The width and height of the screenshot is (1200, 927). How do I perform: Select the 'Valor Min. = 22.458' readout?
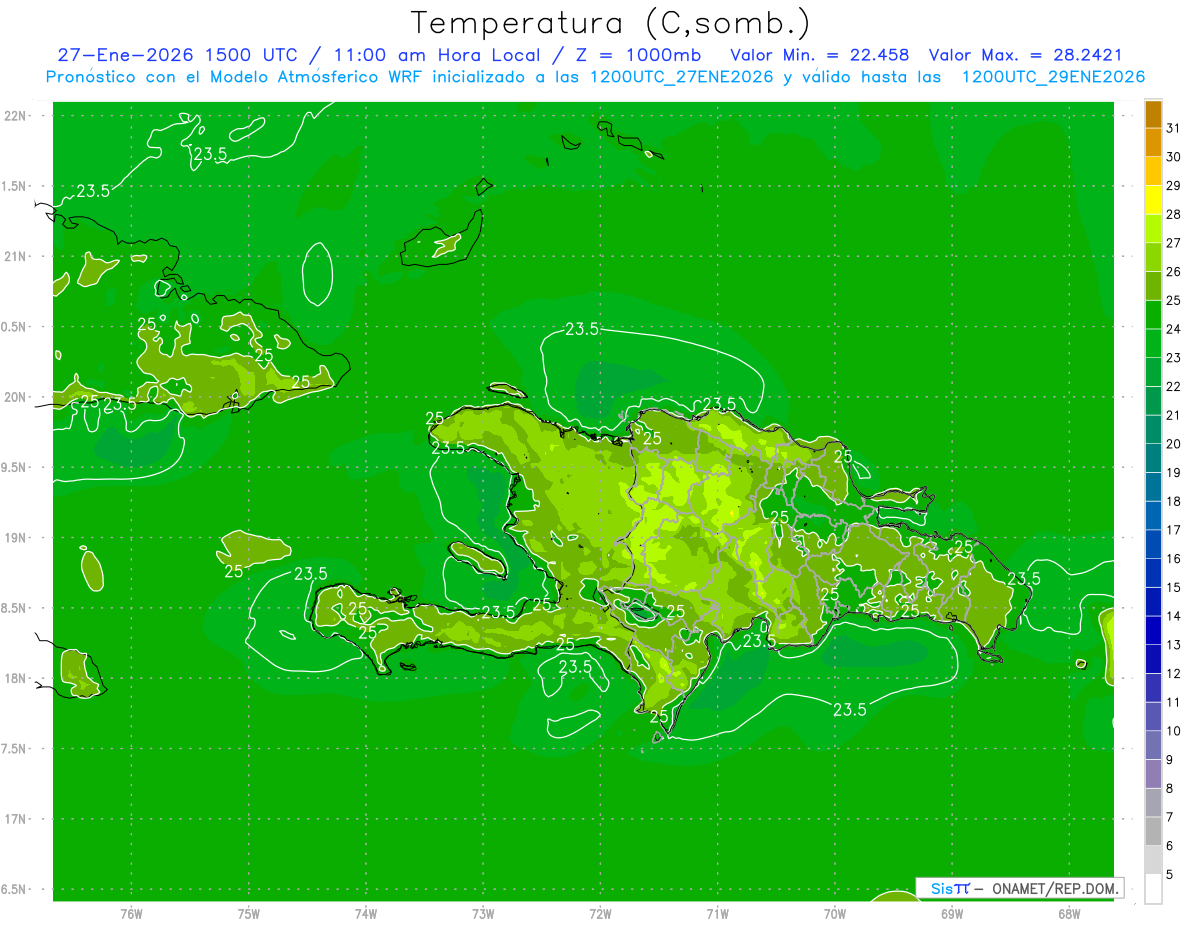(820, 55)
